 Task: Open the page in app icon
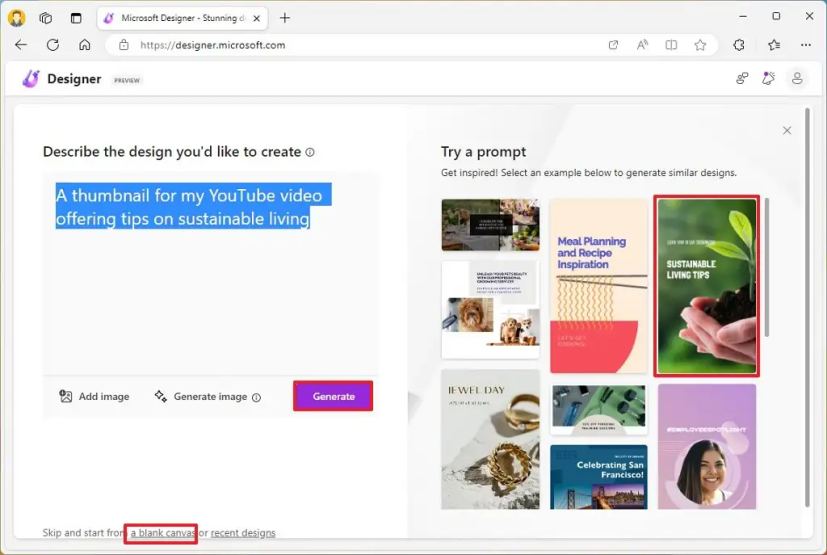point(613,45)
